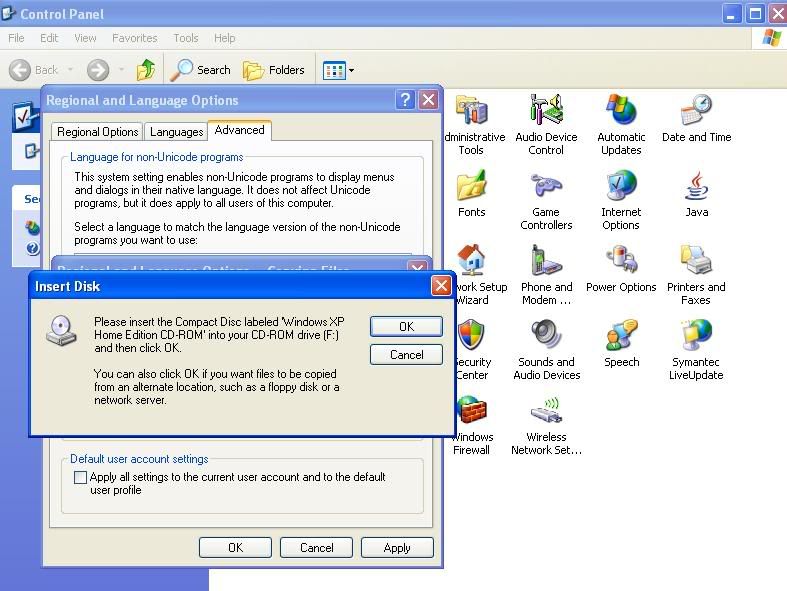Open the Views dropdown button
Screen dimensions: 787x591
(x=339, y=70)
